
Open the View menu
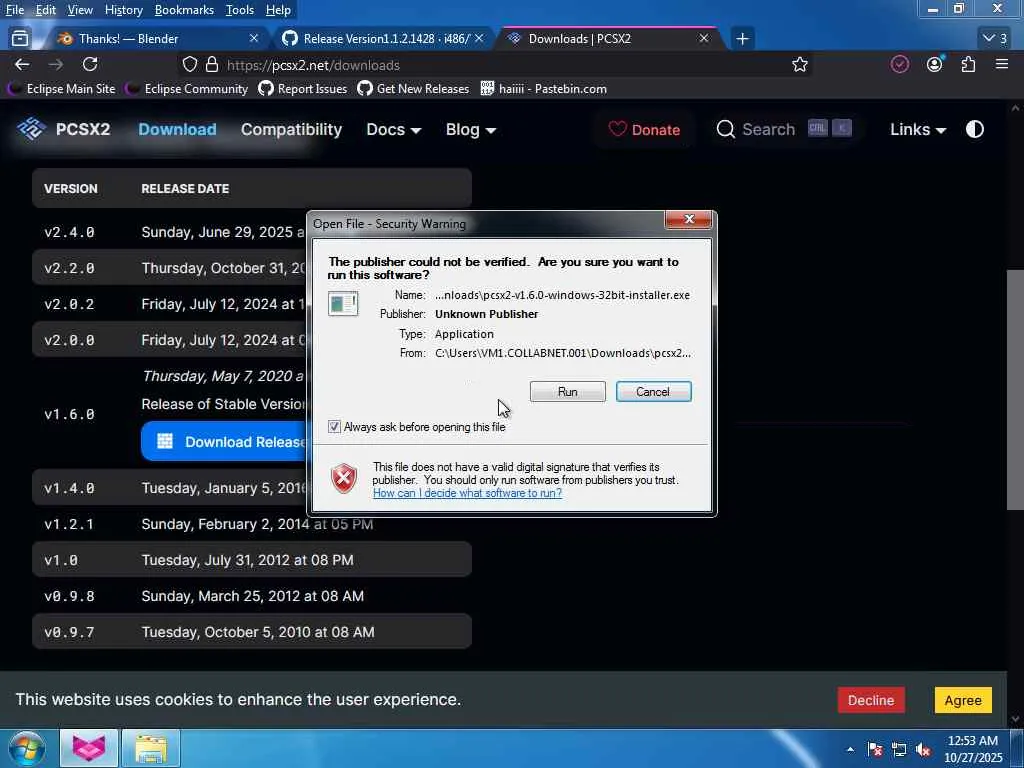(x=80, y=10)
